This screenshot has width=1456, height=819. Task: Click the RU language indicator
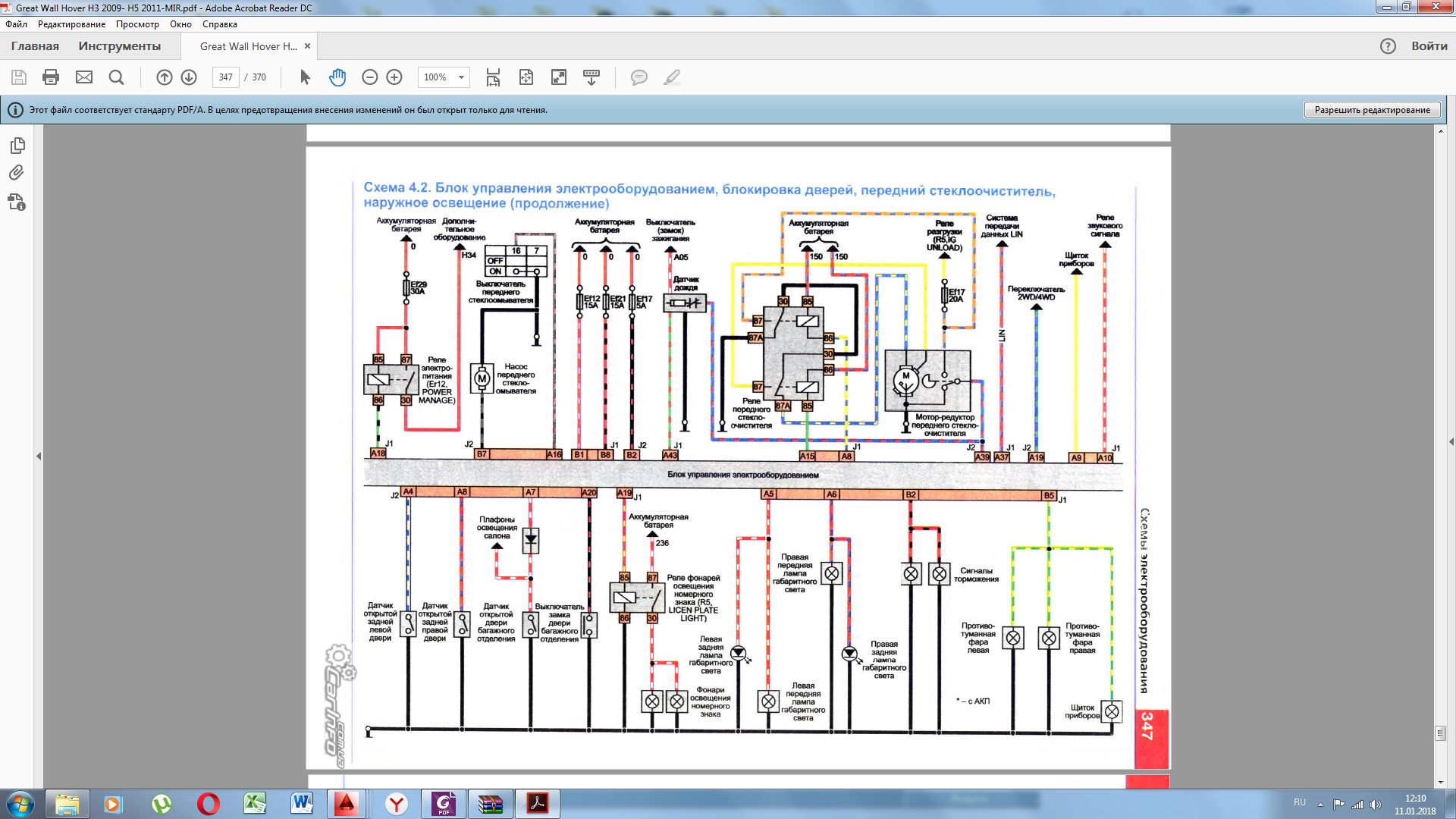(x=1300, y=802)
